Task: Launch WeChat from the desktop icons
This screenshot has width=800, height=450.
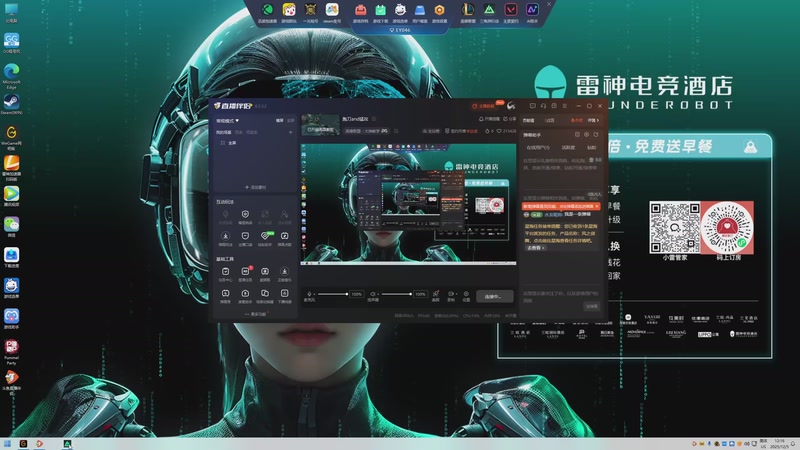Action: (11, 224)
